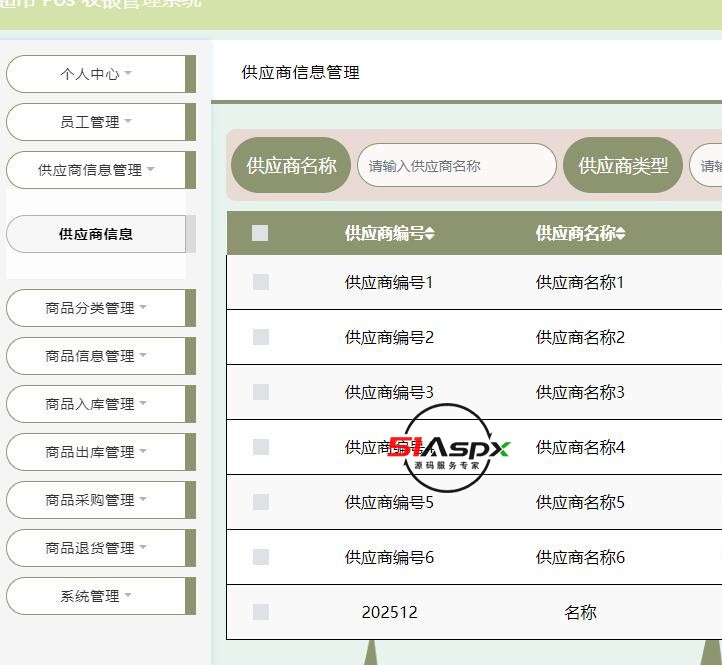Screen dimensions: 722x665
Task: Select the 供应商编号6 cell
Action: [389, 557]
